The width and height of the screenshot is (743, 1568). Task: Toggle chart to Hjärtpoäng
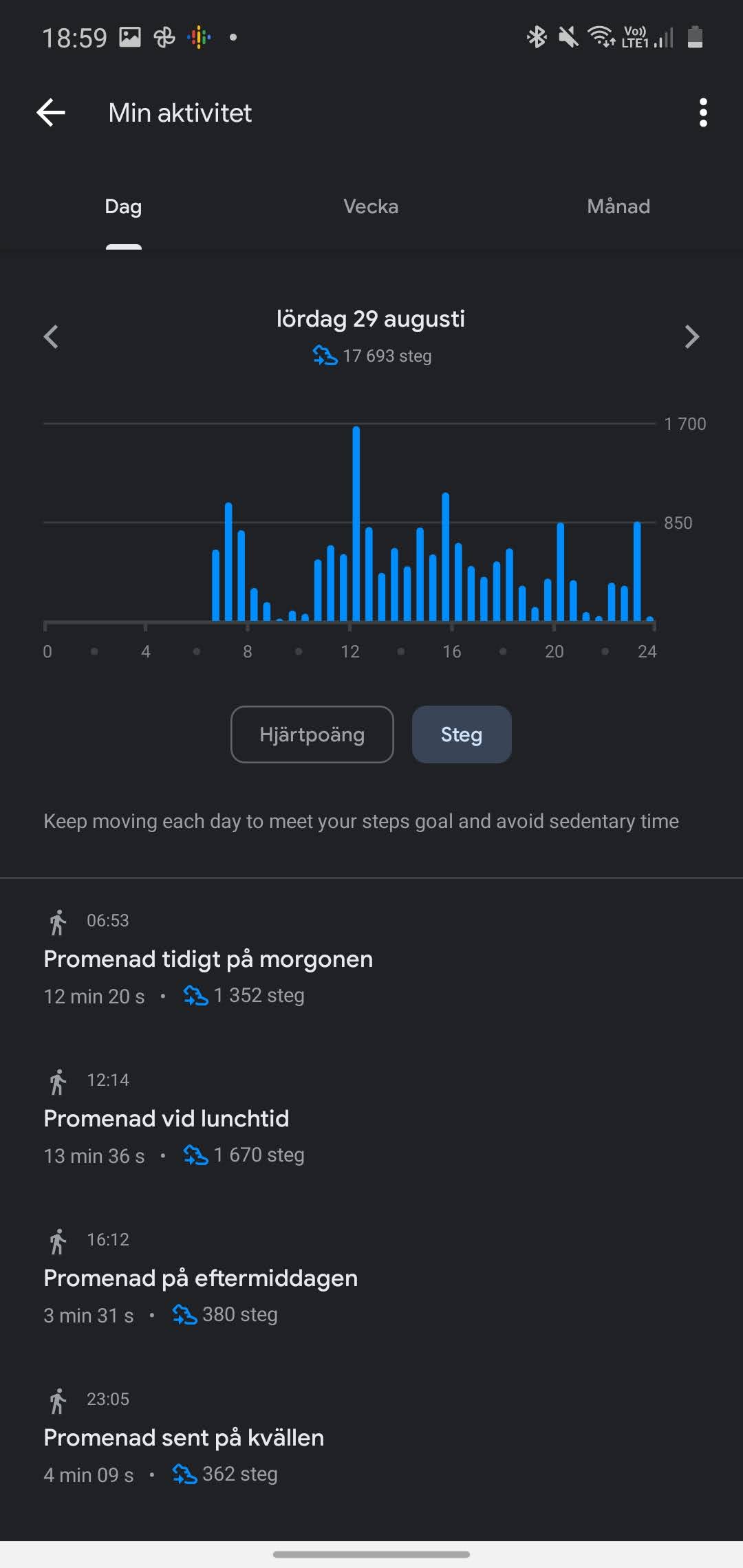[x=312, y=734]
